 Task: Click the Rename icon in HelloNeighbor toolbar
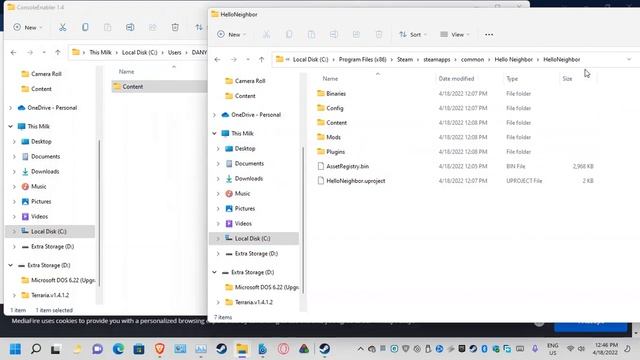point(333,35)
